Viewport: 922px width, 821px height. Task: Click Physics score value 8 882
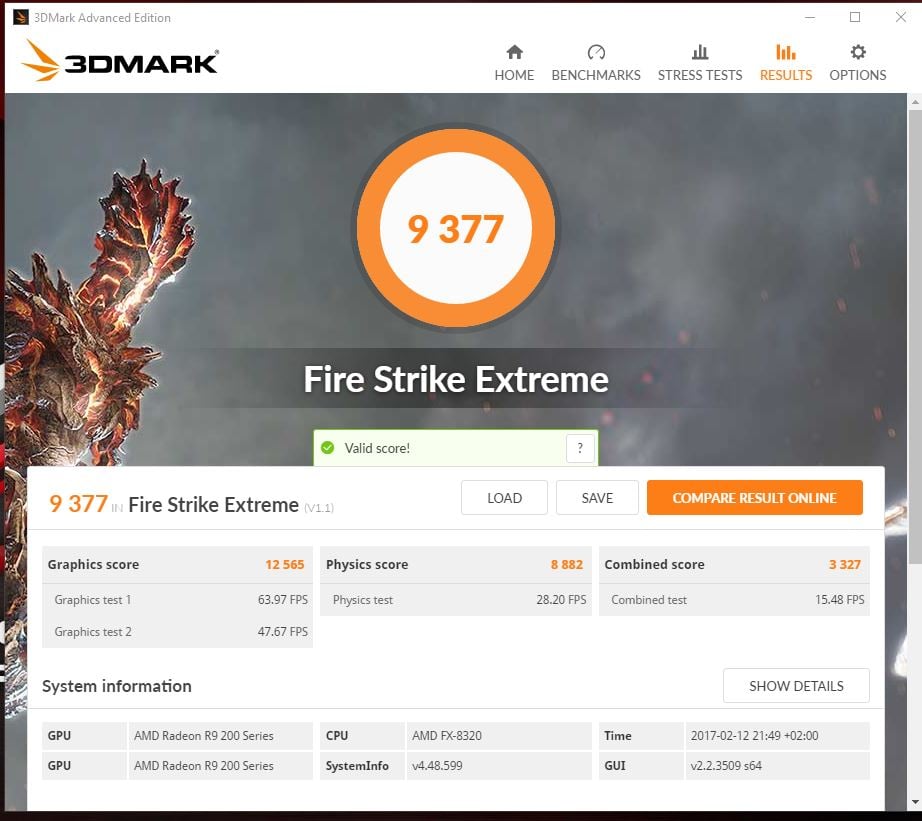pyautogui.click(x=567, y=565)
